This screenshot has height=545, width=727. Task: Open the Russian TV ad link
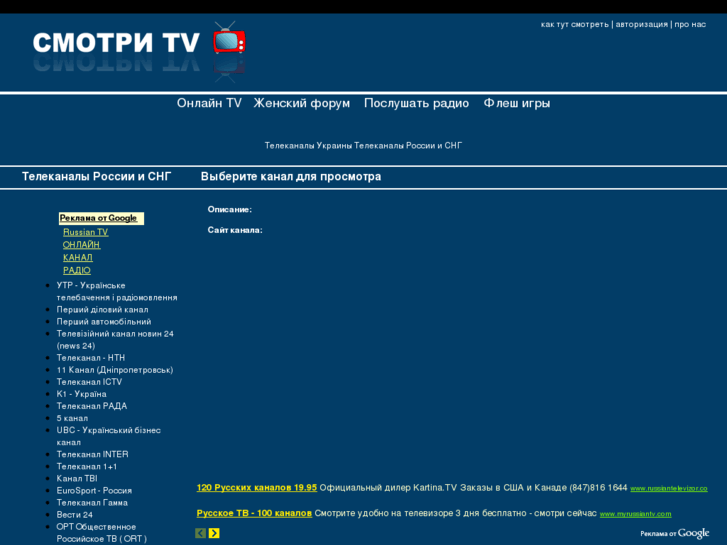click(x=86, y=232)
